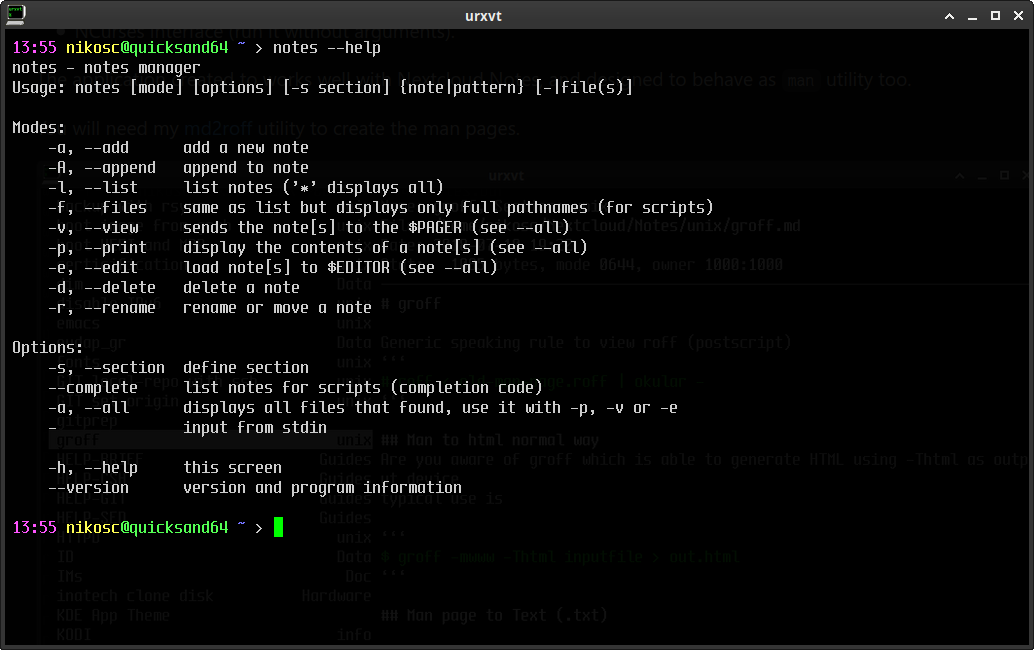Select the '-l, --list' option text
This screenshot has height=650, width=1034.
point(93,188)
